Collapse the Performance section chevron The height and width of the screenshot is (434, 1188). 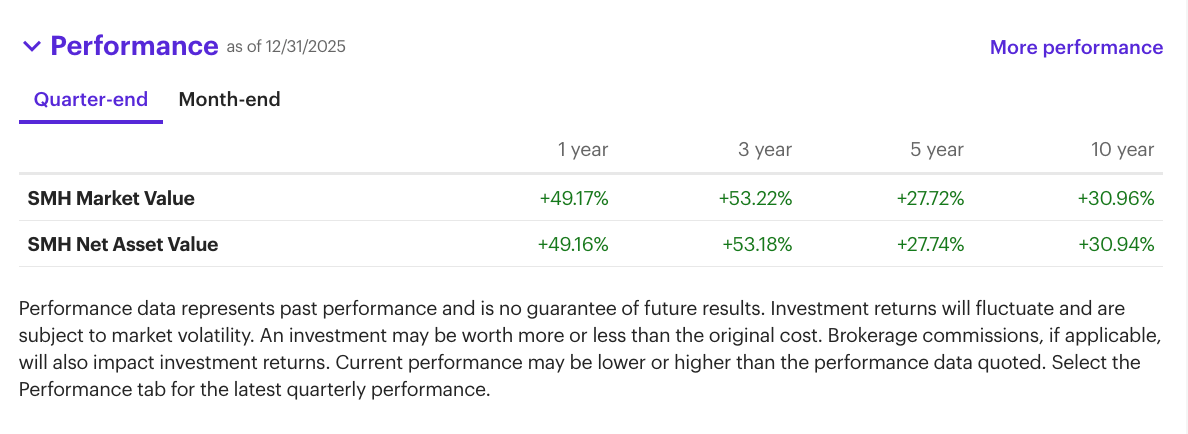32,46
